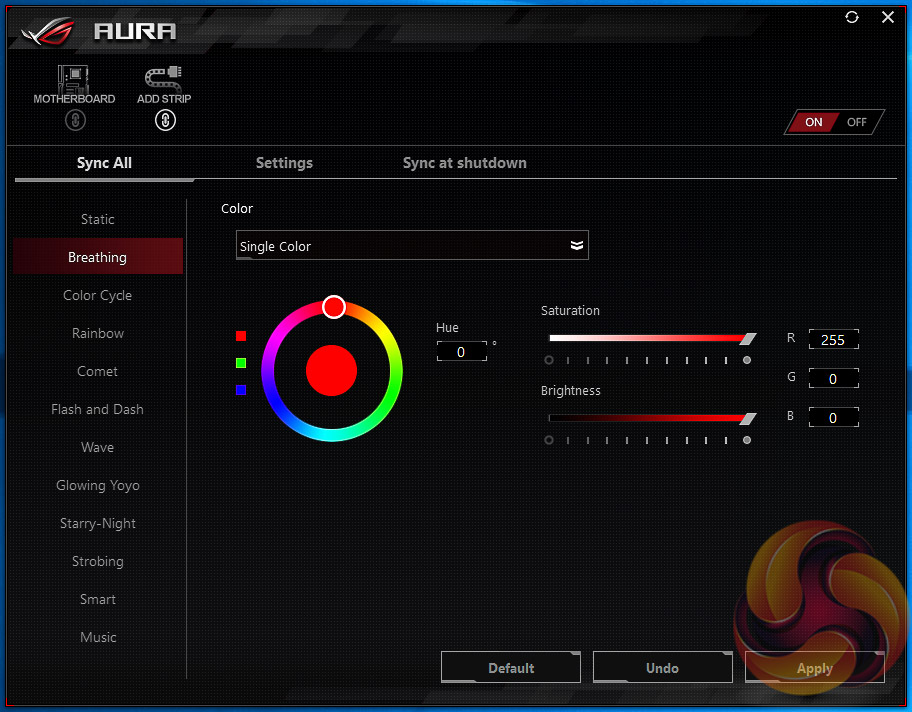Open the Sync at shutdown tab
The width and height of the screenshot is (912, 712).
tap(464, 163)
